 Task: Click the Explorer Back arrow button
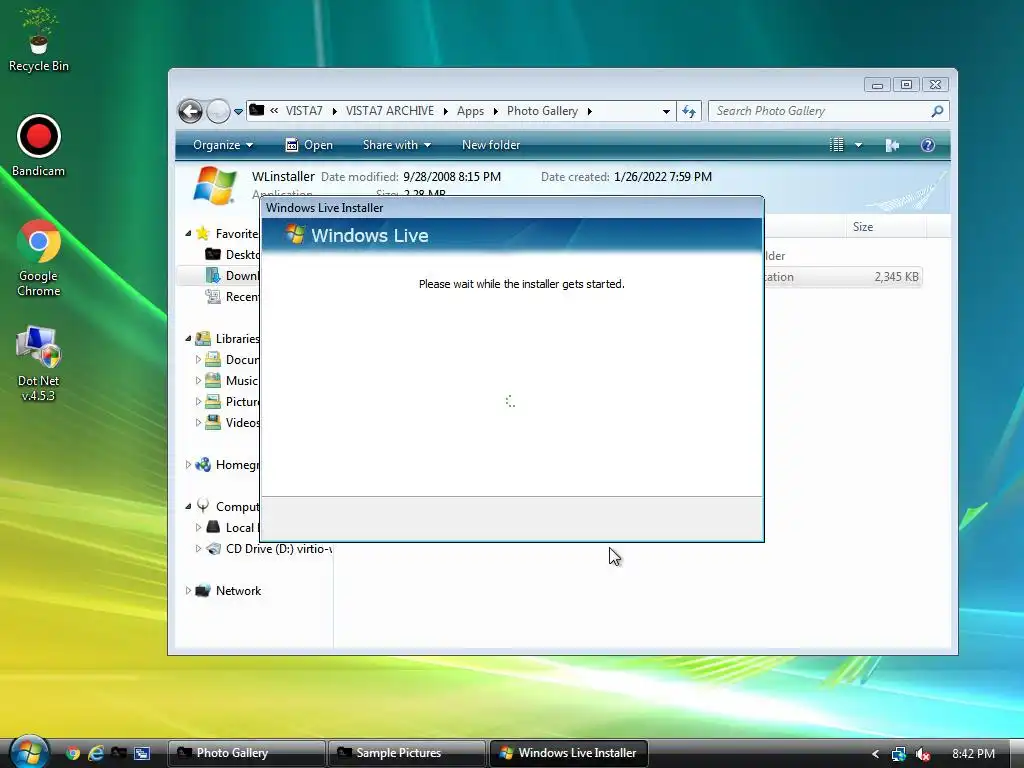point(190,111)
